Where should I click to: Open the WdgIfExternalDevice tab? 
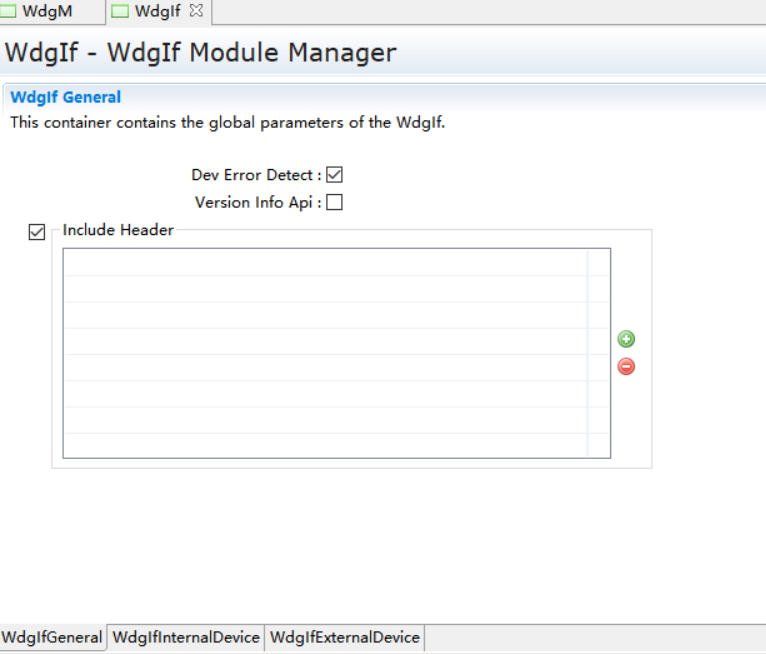(345, 637)
